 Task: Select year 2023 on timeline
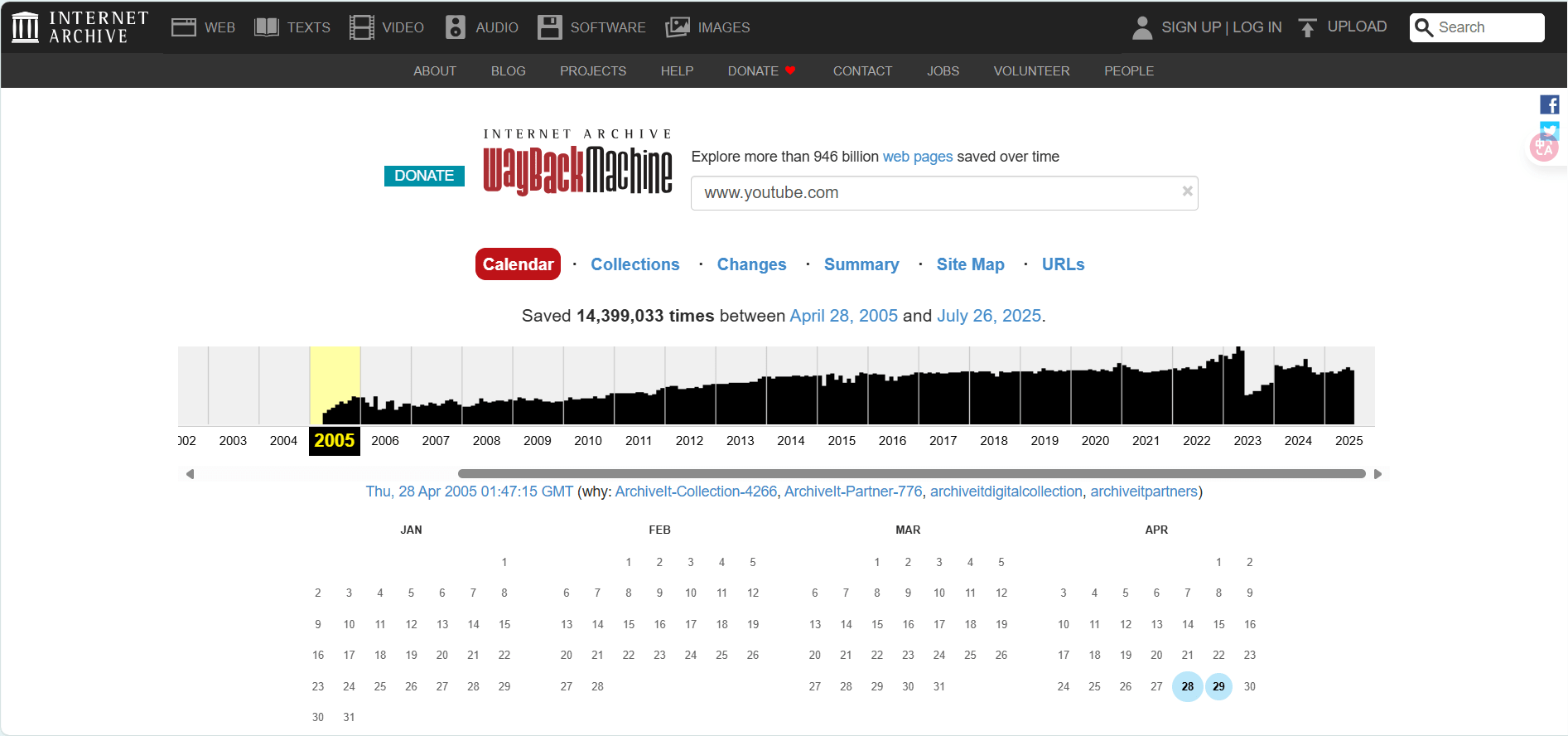pyautogui.click(x=1247, y=441)
